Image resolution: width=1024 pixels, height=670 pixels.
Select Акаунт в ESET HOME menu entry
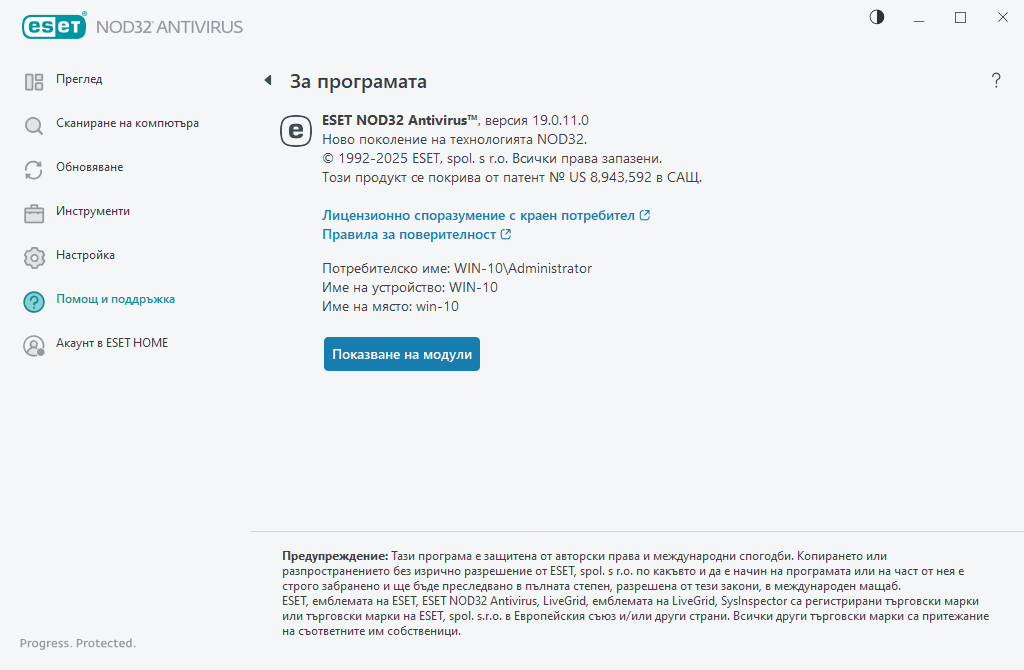[x=112, y=343]
